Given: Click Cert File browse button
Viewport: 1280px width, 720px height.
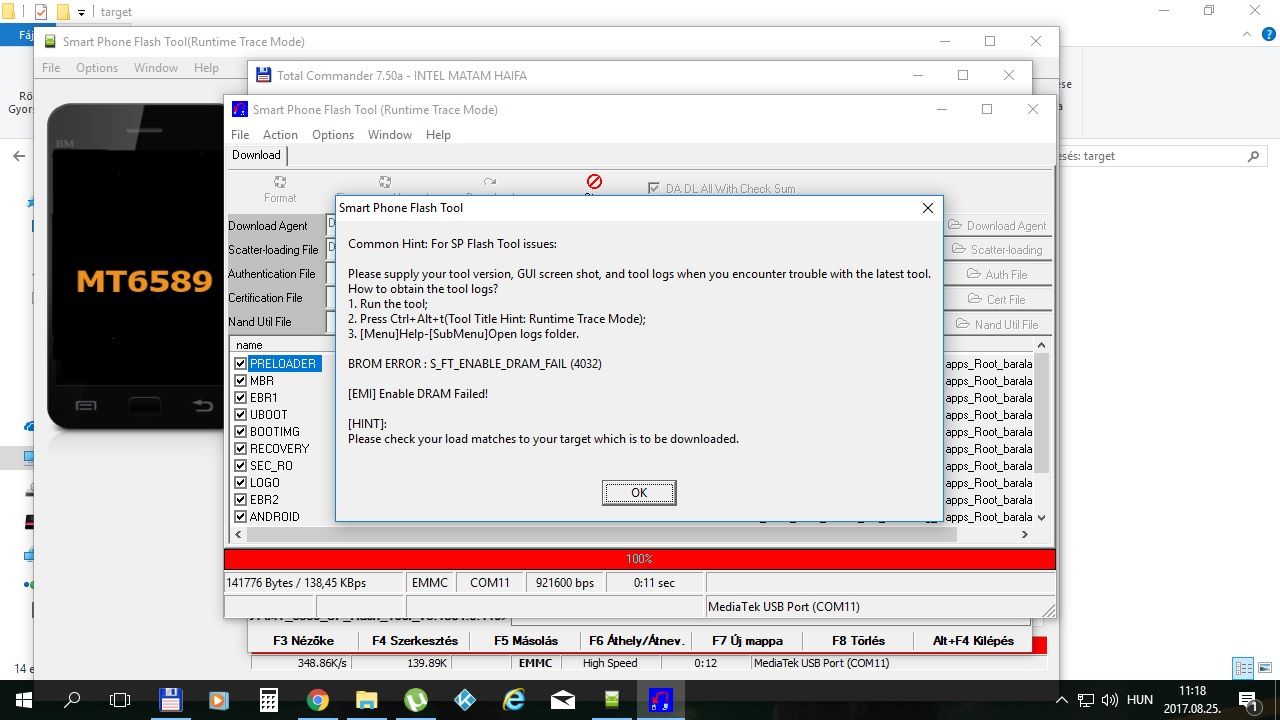Looking at the screenshot, I should (x=998, y=299).
